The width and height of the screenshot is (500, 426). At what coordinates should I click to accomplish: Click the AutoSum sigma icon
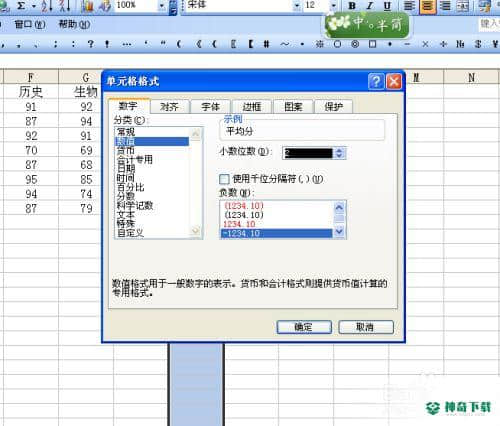[x=21, y=6]
